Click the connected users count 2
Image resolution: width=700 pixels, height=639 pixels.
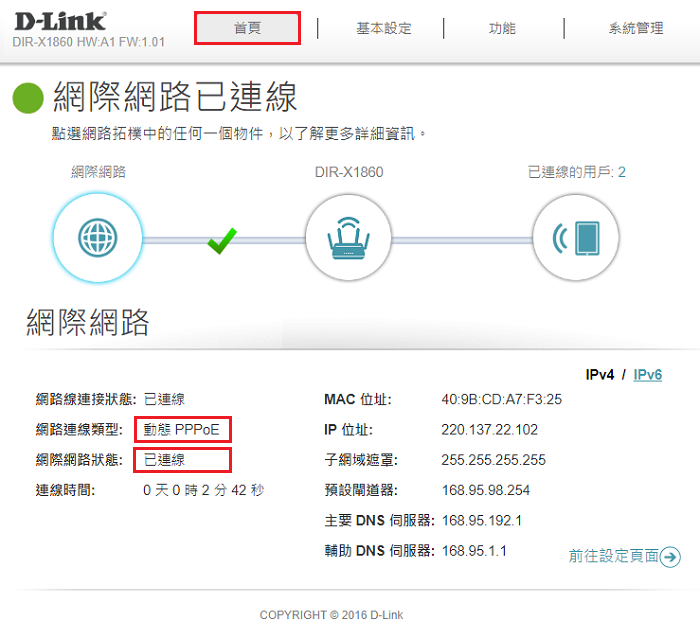(621, 172)
